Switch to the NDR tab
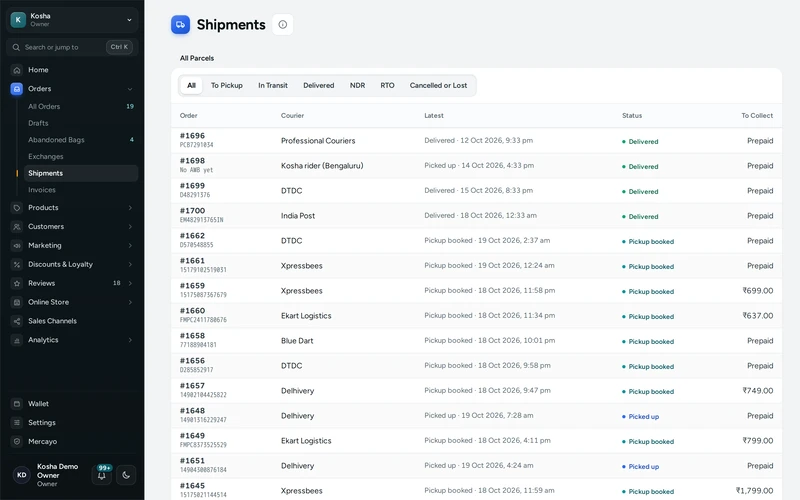 coord(358,85)
